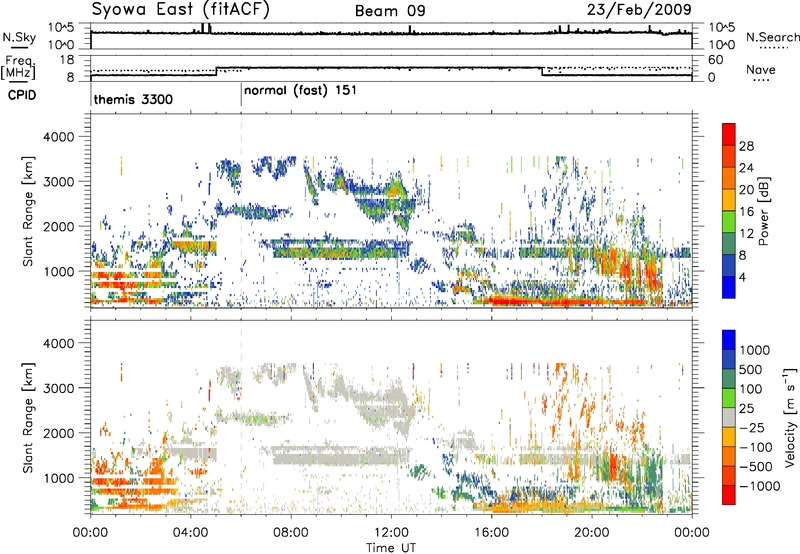This screenshot has width=800, height=554.
Task: Select the 'Beam 09' label
Action: [390, 11]
